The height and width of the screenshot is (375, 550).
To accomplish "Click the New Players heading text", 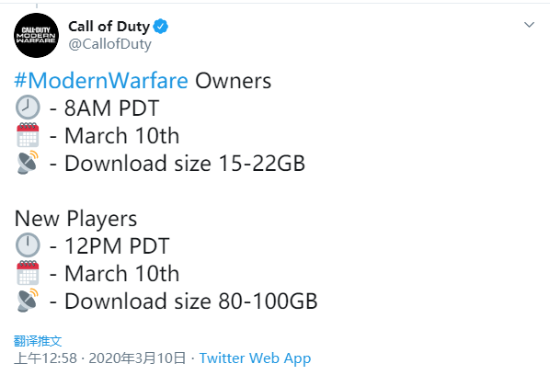I will click(76, 219).
